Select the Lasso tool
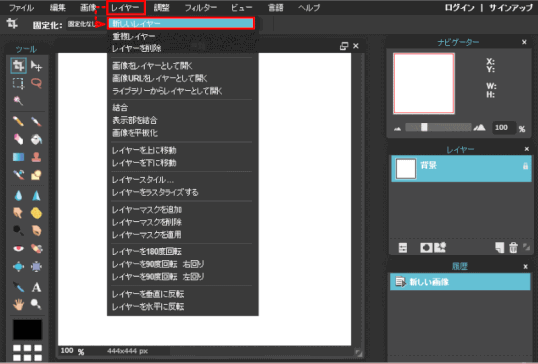538x364 pixels. [x=36, y=83]
